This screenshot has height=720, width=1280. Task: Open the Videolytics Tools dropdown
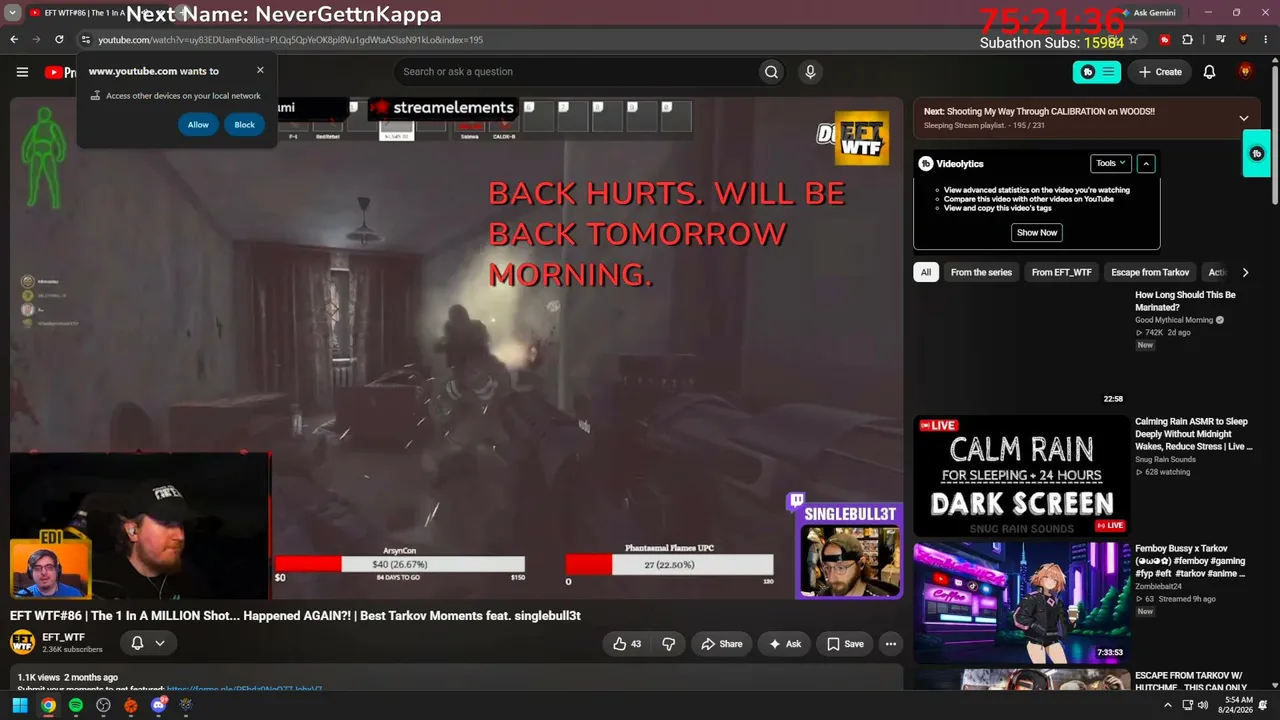tap(1110, 163)
